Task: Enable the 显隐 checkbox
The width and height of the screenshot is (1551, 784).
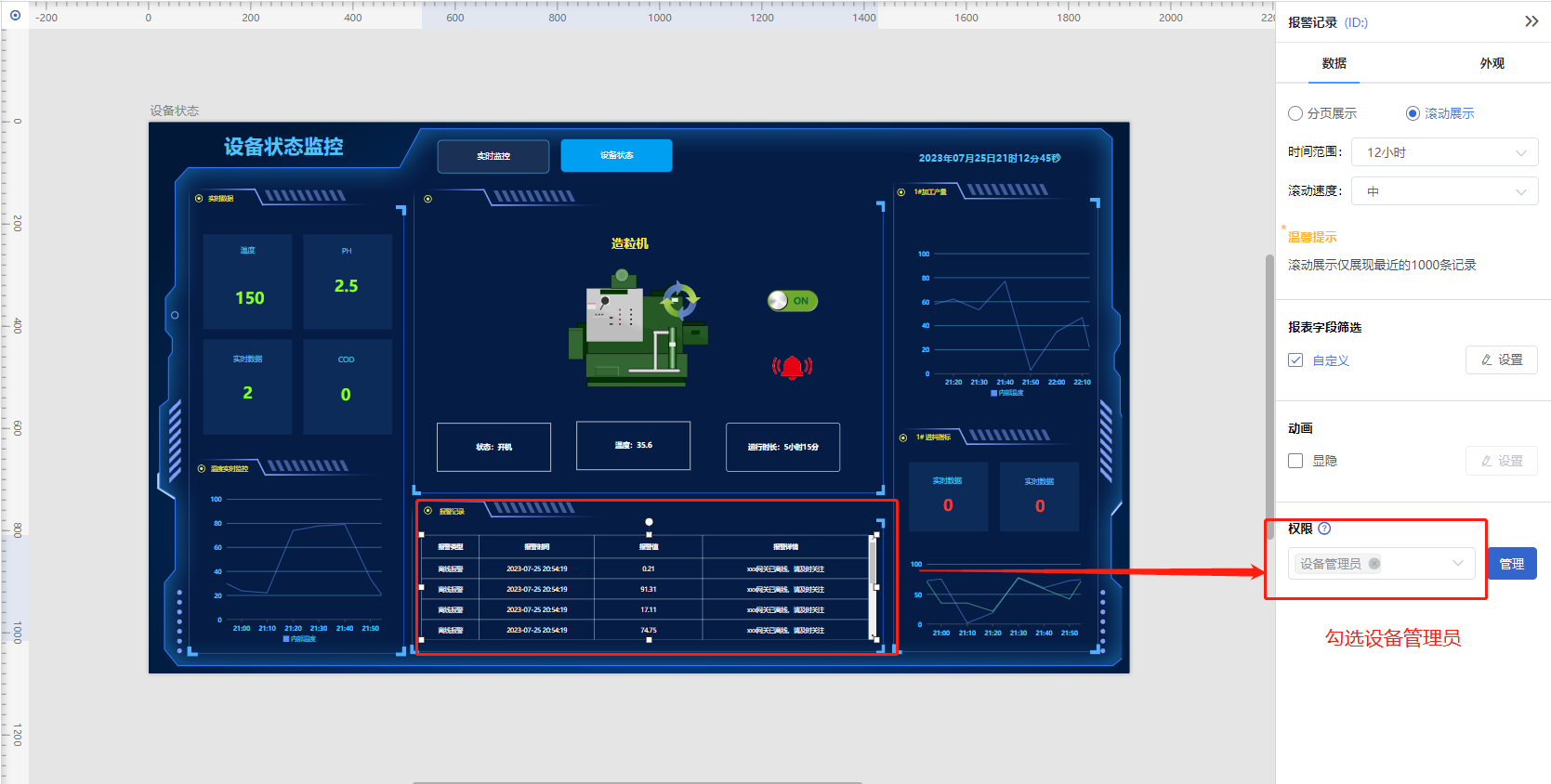Action: (1295, 461)
